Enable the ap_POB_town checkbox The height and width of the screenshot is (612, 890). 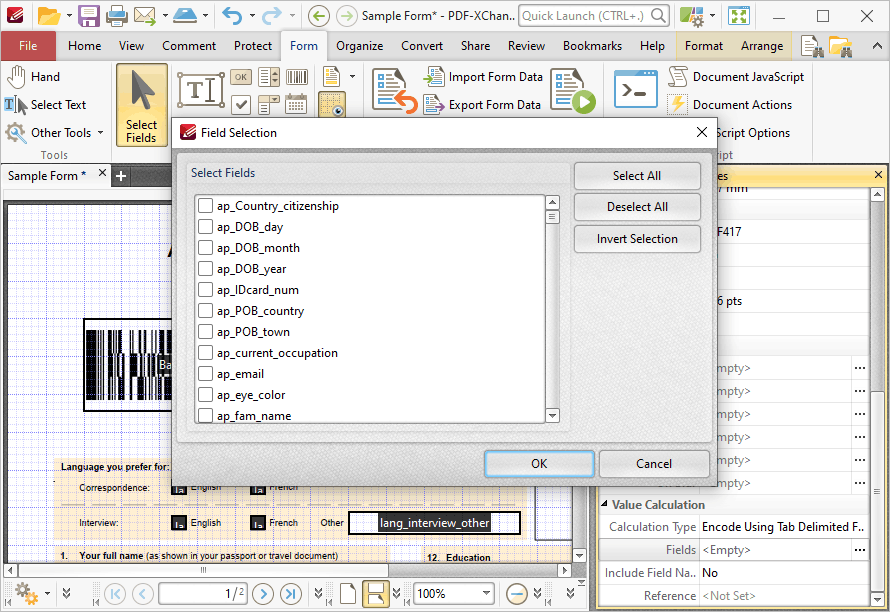click(x=205, y=332)
